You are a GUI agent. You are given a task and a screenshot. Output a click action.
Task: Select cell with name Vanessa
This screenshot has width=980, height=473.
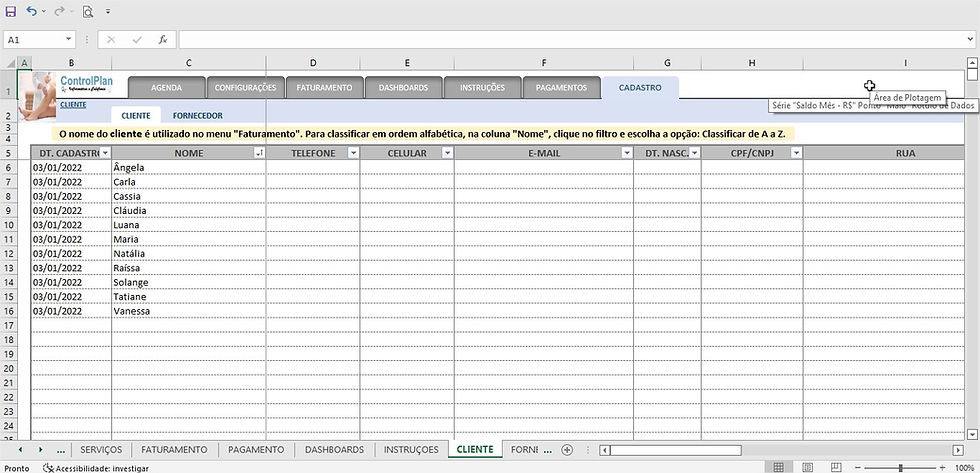(x=189, y=311)
